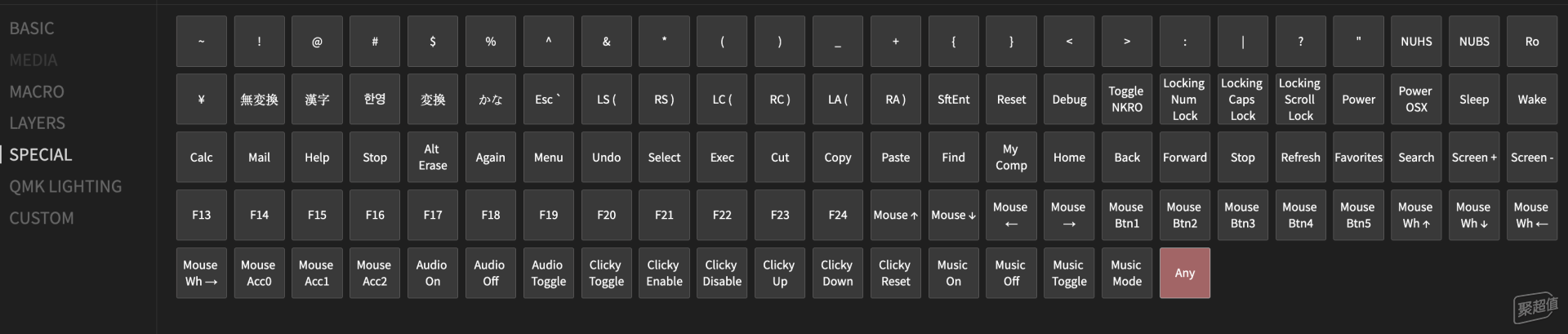Image resolution: width=1568 pixels, height=334 pixels.
Task: Select the QMK LIGHTING category
Action: pyautogui.click(x=65, y=186)
